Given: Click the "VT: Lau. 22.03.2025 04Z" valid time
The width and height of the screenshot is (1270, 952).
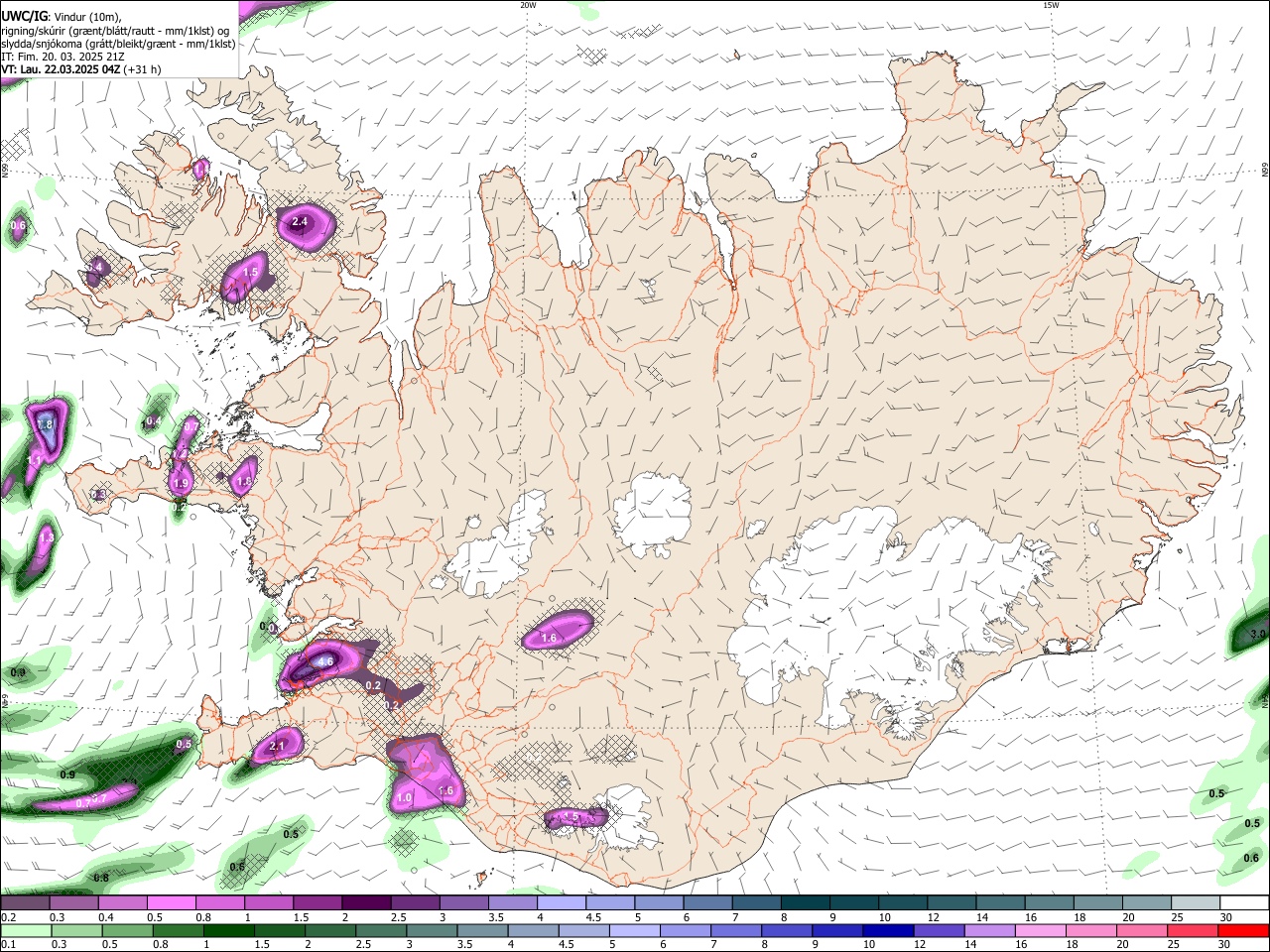Looking at the screenshot, I should [62, 69].
